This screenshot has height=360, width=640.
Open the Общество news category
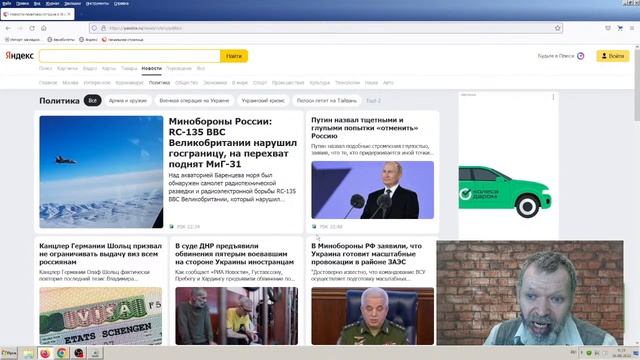pyautogui.click(x=186, y=82)
